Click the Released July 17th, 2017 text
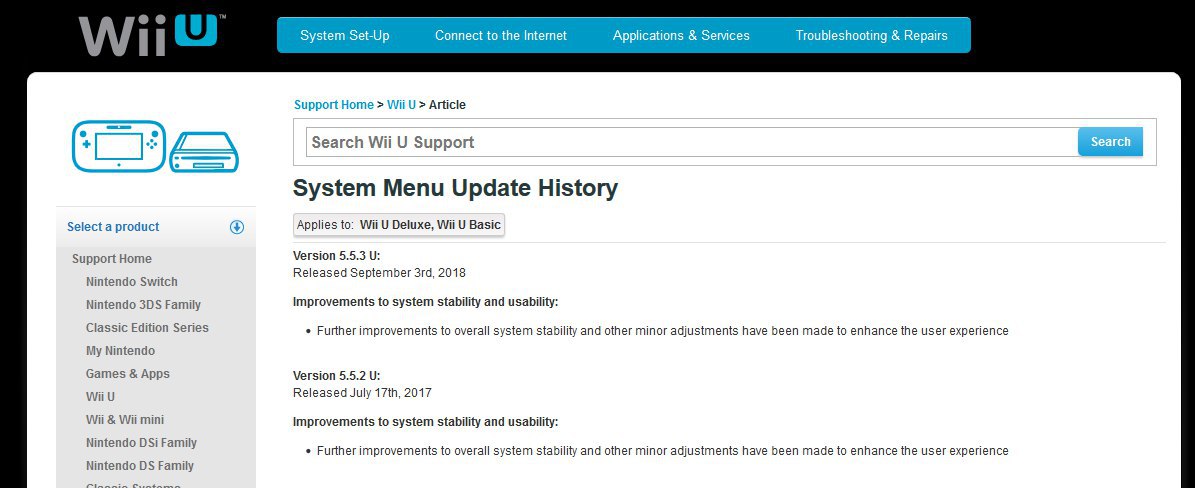 pyautogui.click(x=363, y=393)
